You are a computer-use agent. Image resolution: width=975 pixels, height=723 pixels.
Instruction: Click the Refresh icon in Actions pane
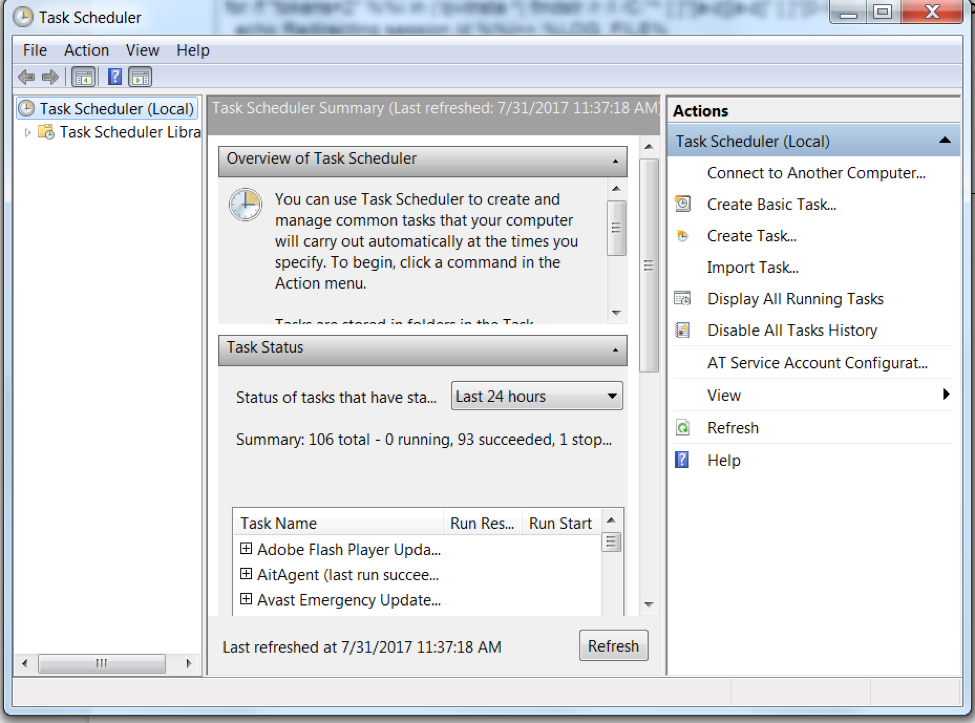point(682,428)
